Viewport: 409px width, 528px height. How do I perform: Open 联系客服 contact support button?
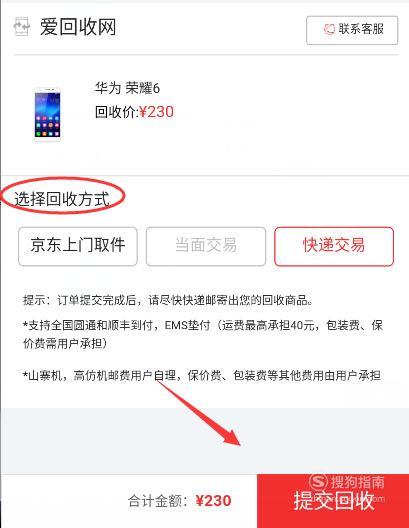click(352, 30)
